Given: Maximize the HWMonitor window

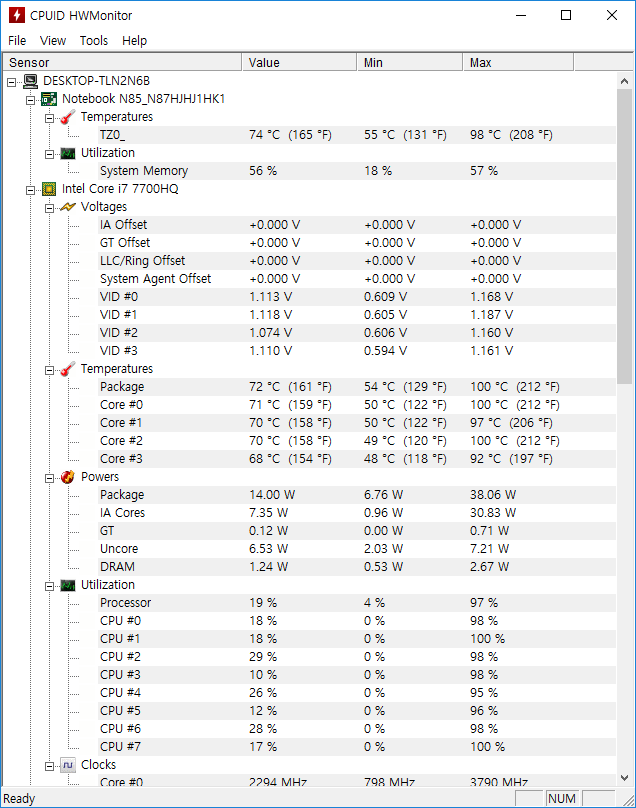Looking at the screenshot, I should pyautogui.click(x=566, y=15).
